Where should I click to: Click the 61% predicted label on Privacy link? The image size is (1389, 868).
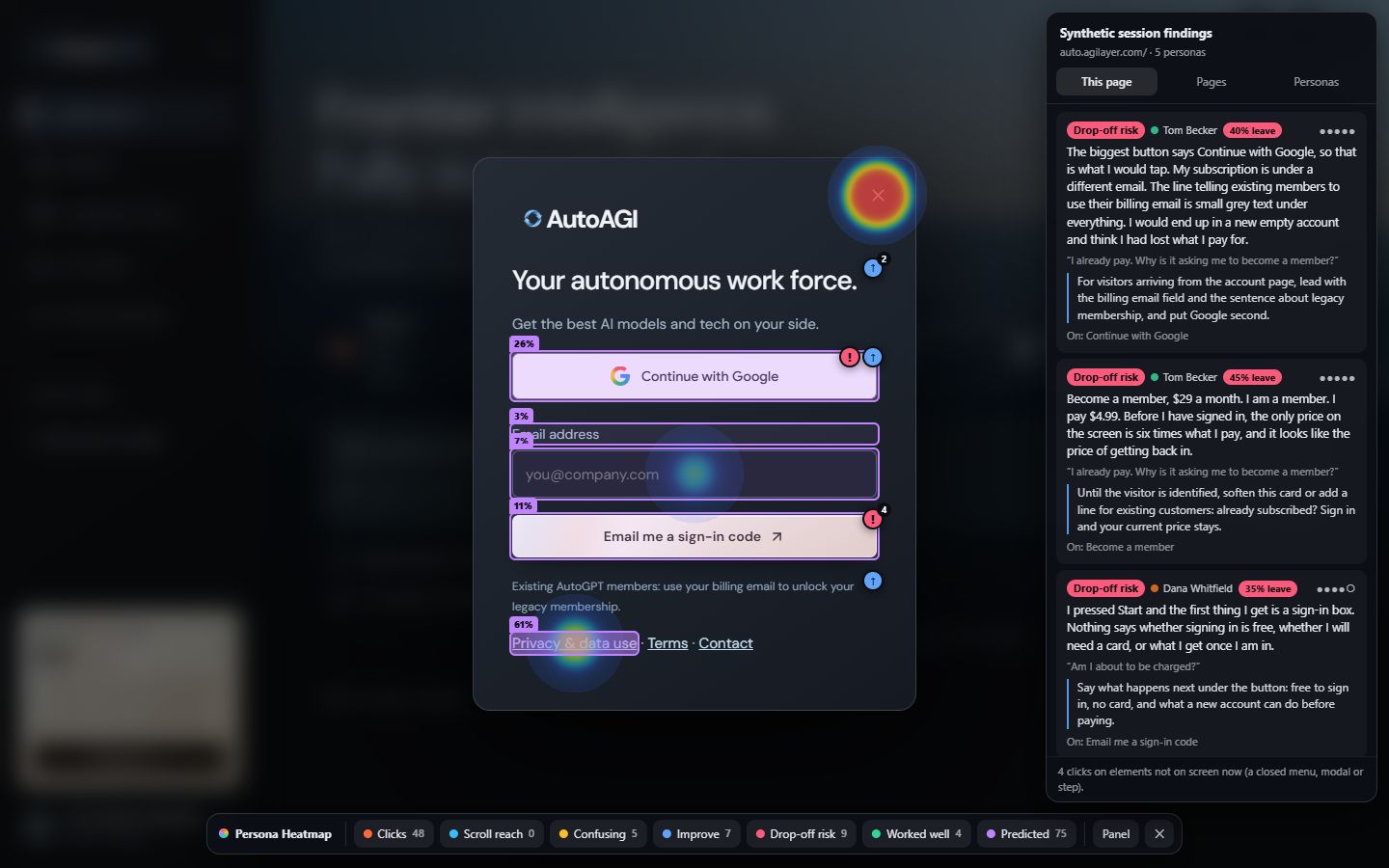[x=523, y=624]
